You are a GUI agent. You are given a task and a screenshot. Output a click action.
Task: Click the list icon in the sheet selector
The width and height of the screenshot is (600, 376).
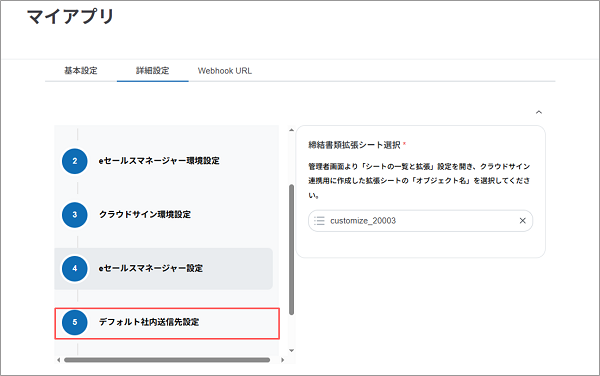(x=319, y=221)
